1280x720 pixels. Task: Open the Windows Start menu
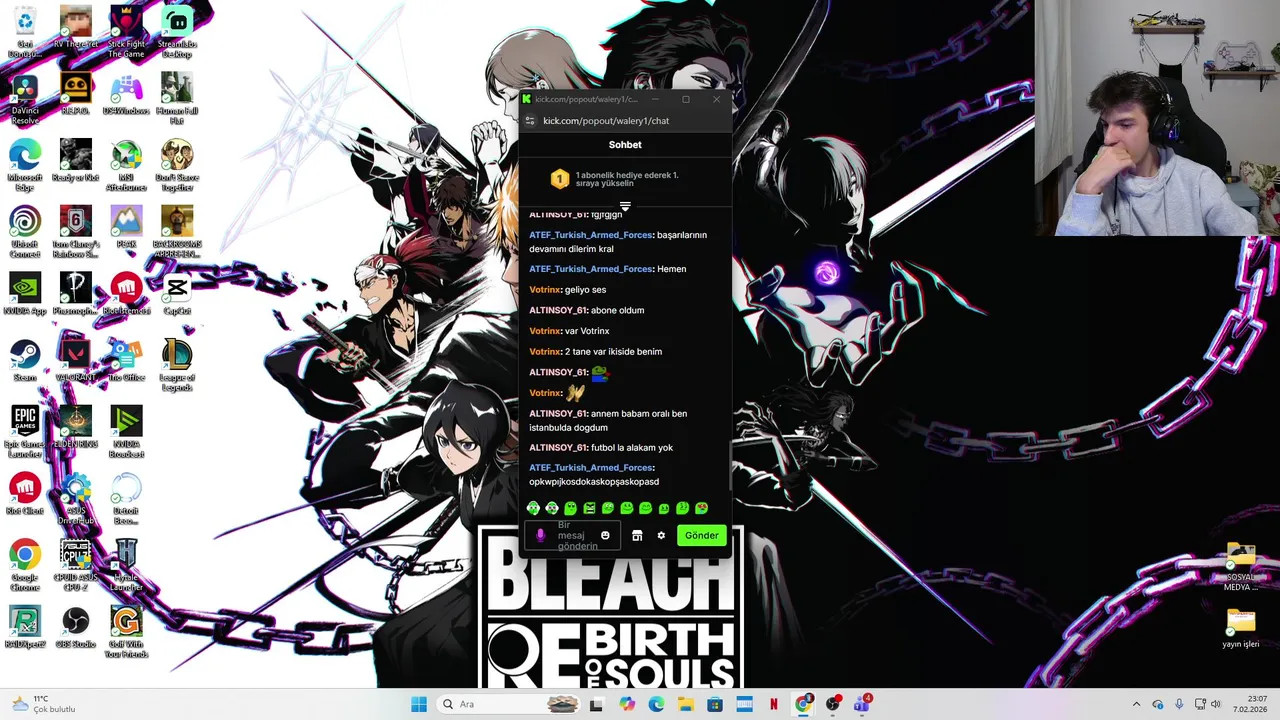point(419,704)
